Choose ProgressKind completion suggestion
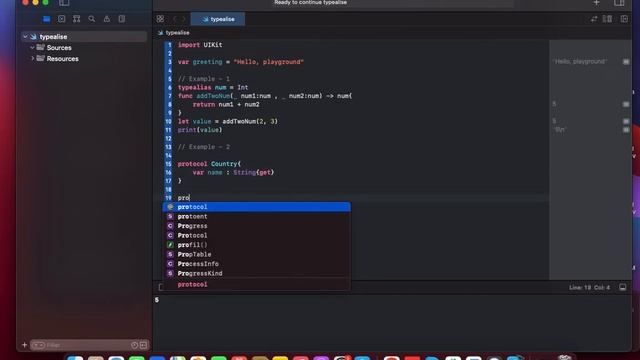Image resolution: width=640 pixels, height=360 pixels. tap(256, 273)
